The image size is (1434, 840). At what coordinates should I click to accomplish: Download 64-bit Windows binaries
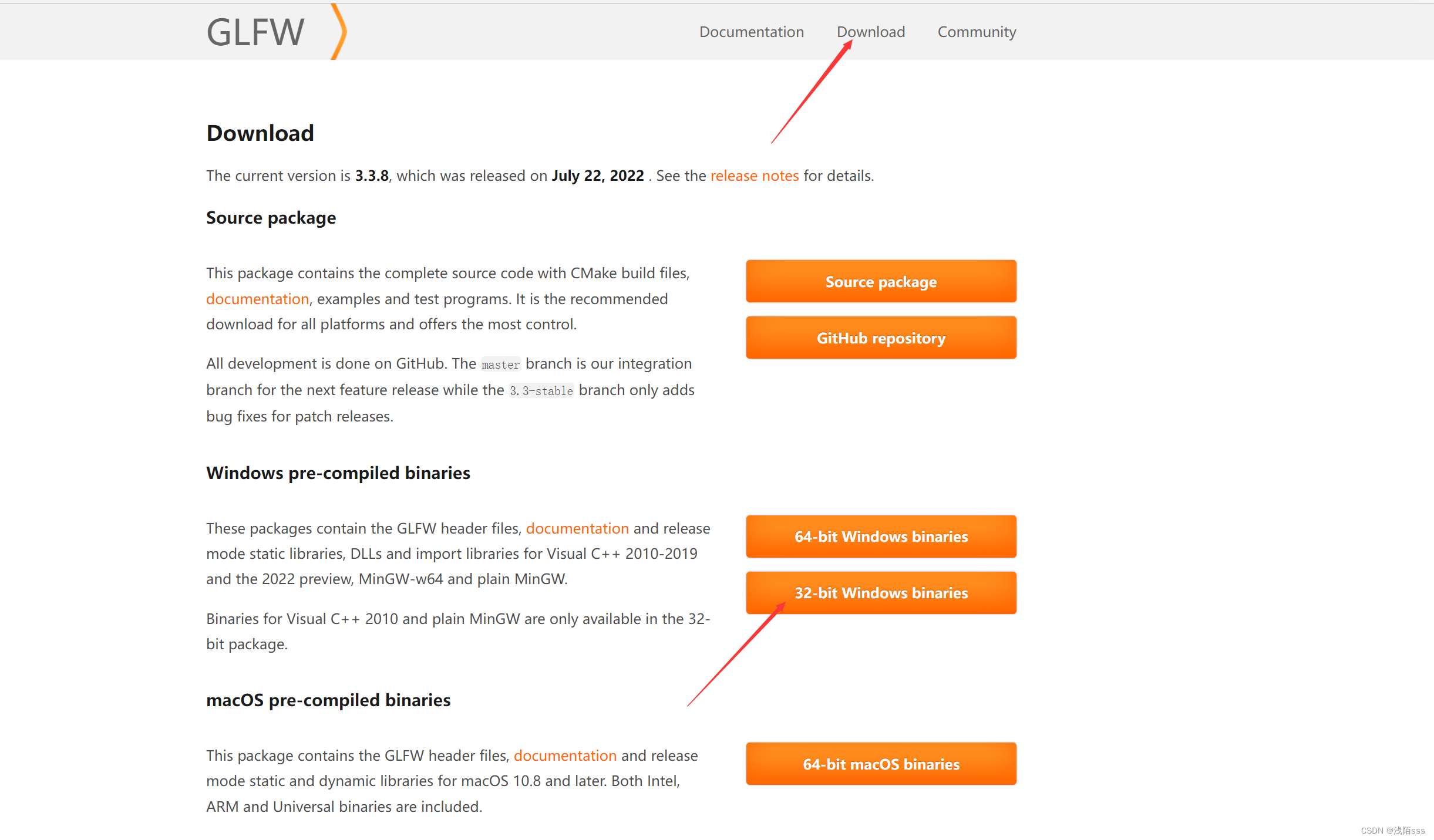881,536
